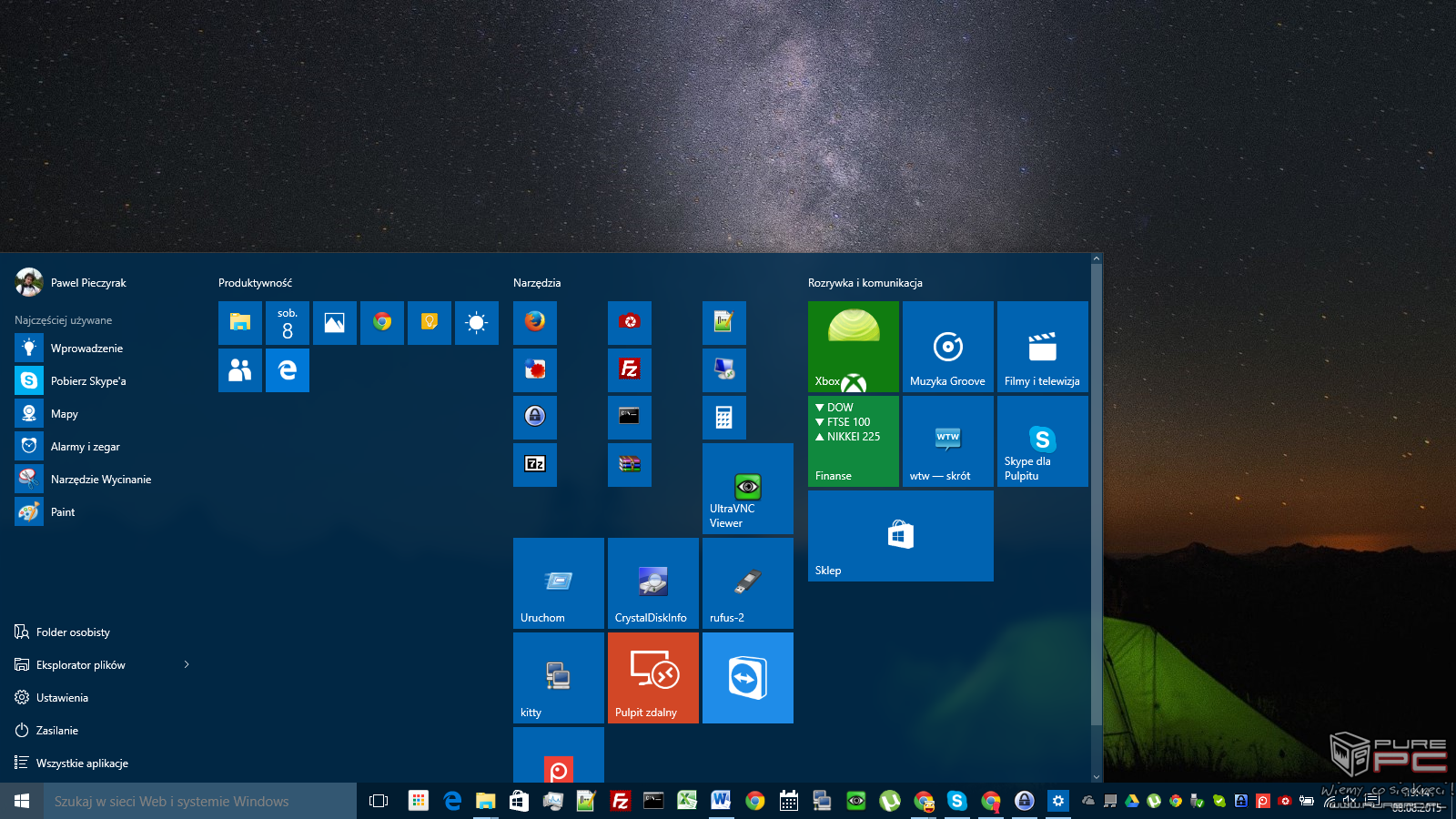This screenshot has height=819, width=1456.
Task: Click the Windows search input field
Action: click(x=200, y=801)
